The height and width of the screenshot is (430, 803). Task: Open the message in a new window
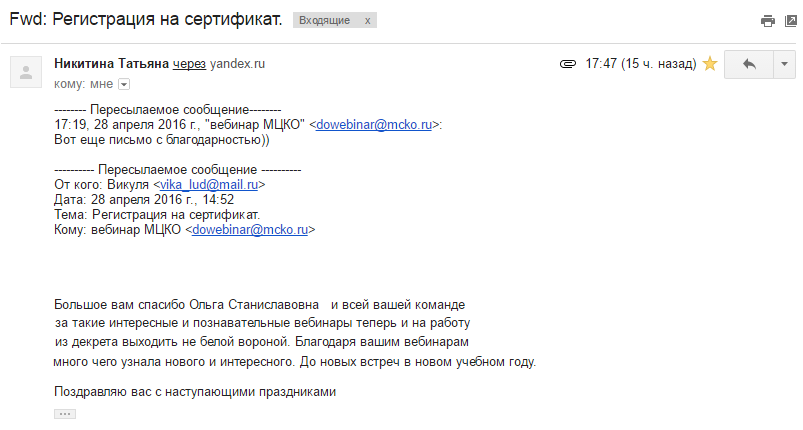791,21
